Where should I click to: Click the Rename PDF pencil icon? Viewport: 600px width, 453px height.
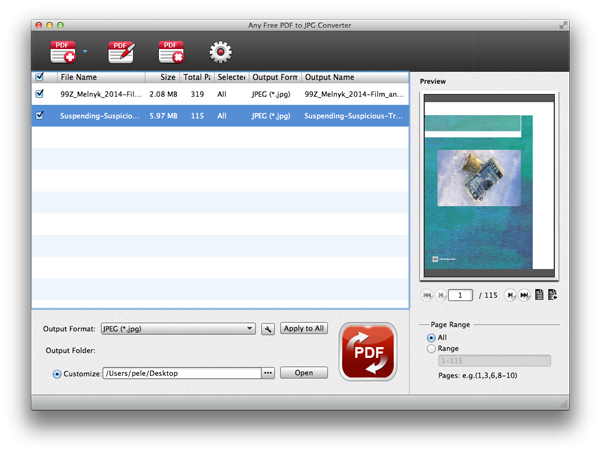tap(121, 52)
